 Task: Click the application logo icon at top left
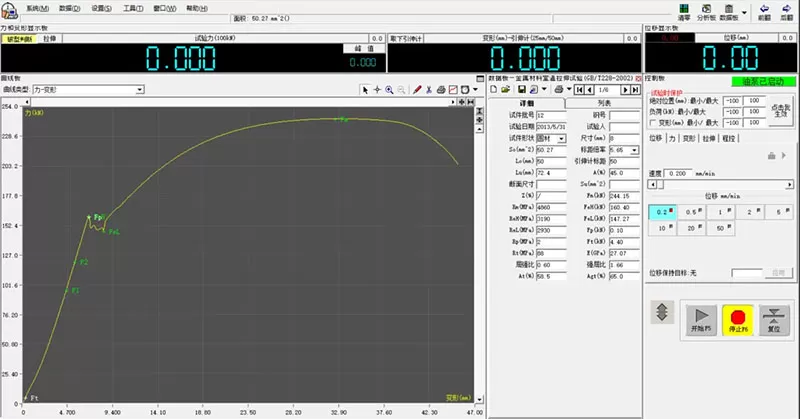(x=9, y=10)
